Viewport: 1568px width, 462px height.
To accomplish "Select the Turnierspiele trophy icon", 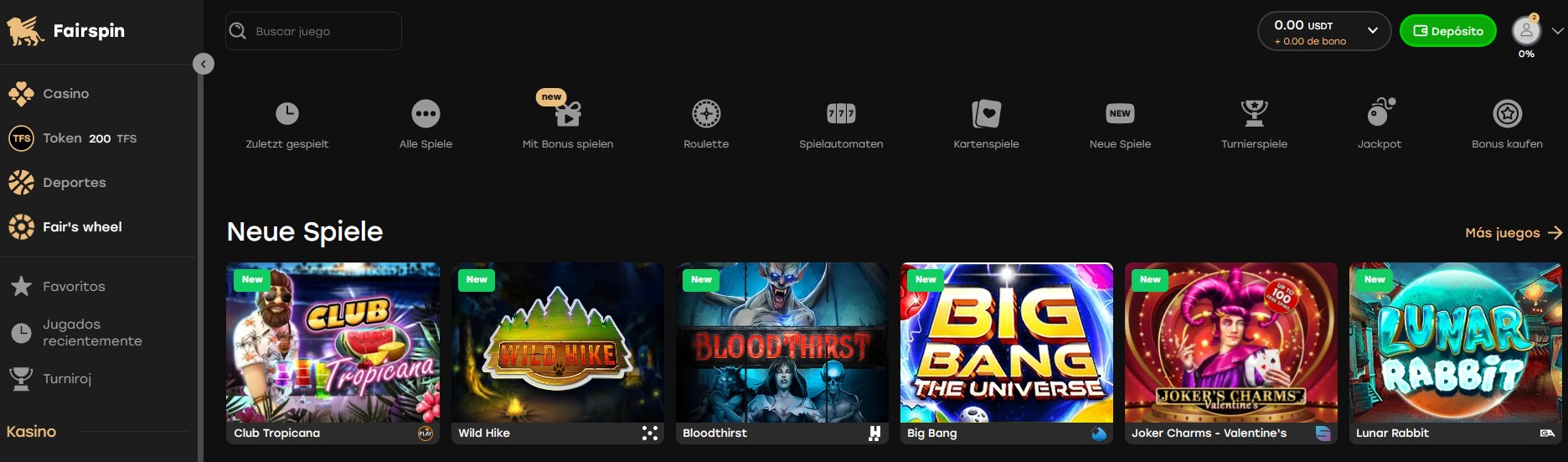I will [x=1254, y=112].
